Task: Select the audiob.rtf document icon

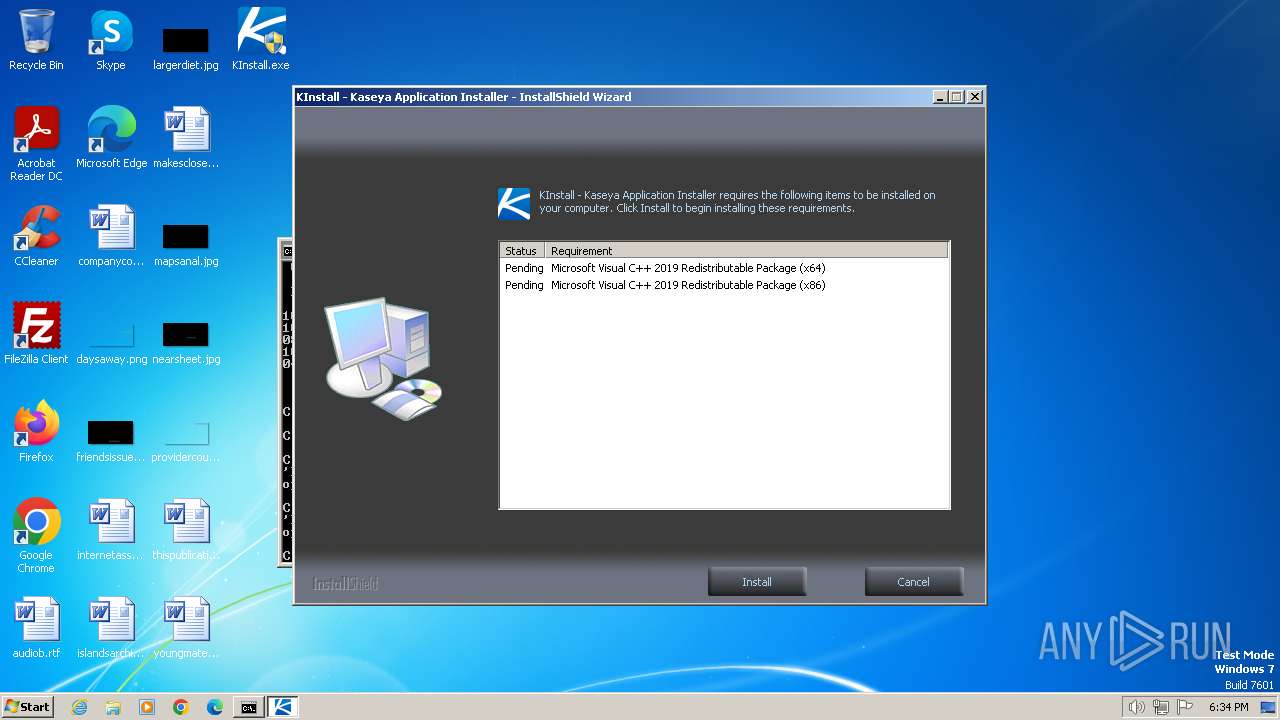Action: [36, 628]
